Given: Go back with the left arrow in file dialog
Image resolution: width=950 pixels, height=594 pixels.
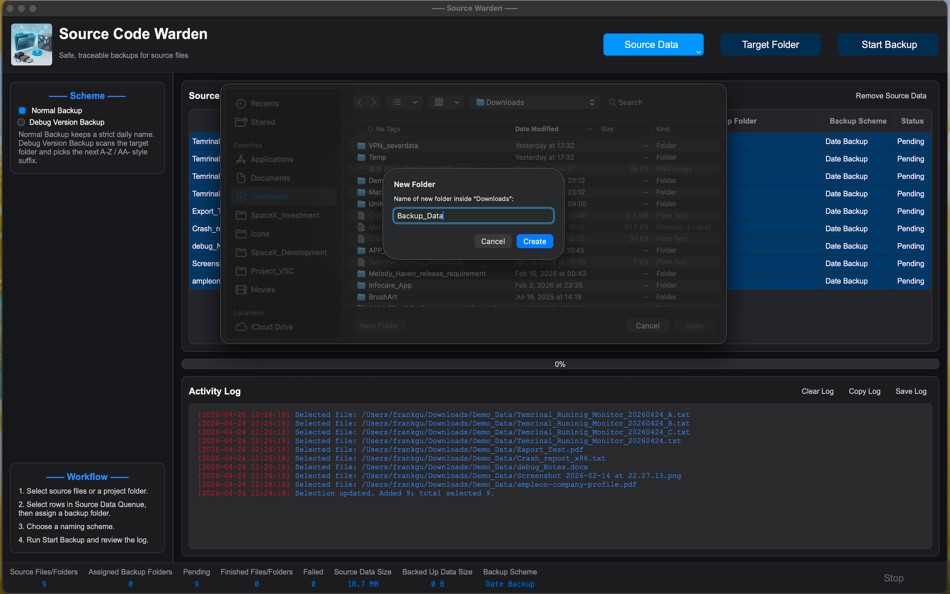Looking at the screenshot, I should (x=359, y=102).
